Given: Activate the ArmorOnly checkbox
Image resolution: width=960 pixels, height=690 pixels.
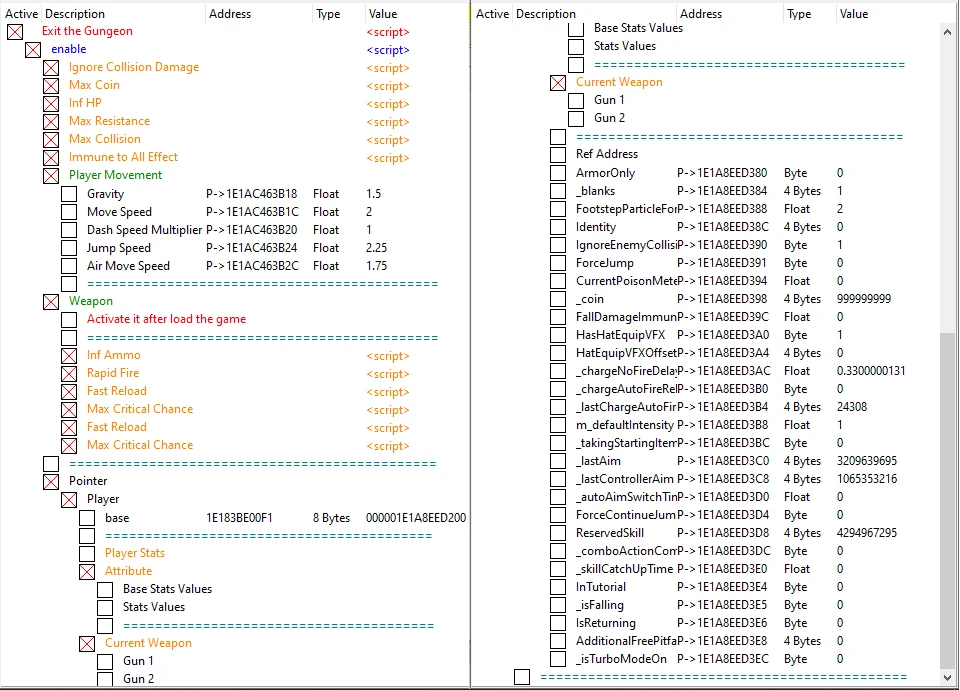Looking at the screenshot, I should point(558,173).
